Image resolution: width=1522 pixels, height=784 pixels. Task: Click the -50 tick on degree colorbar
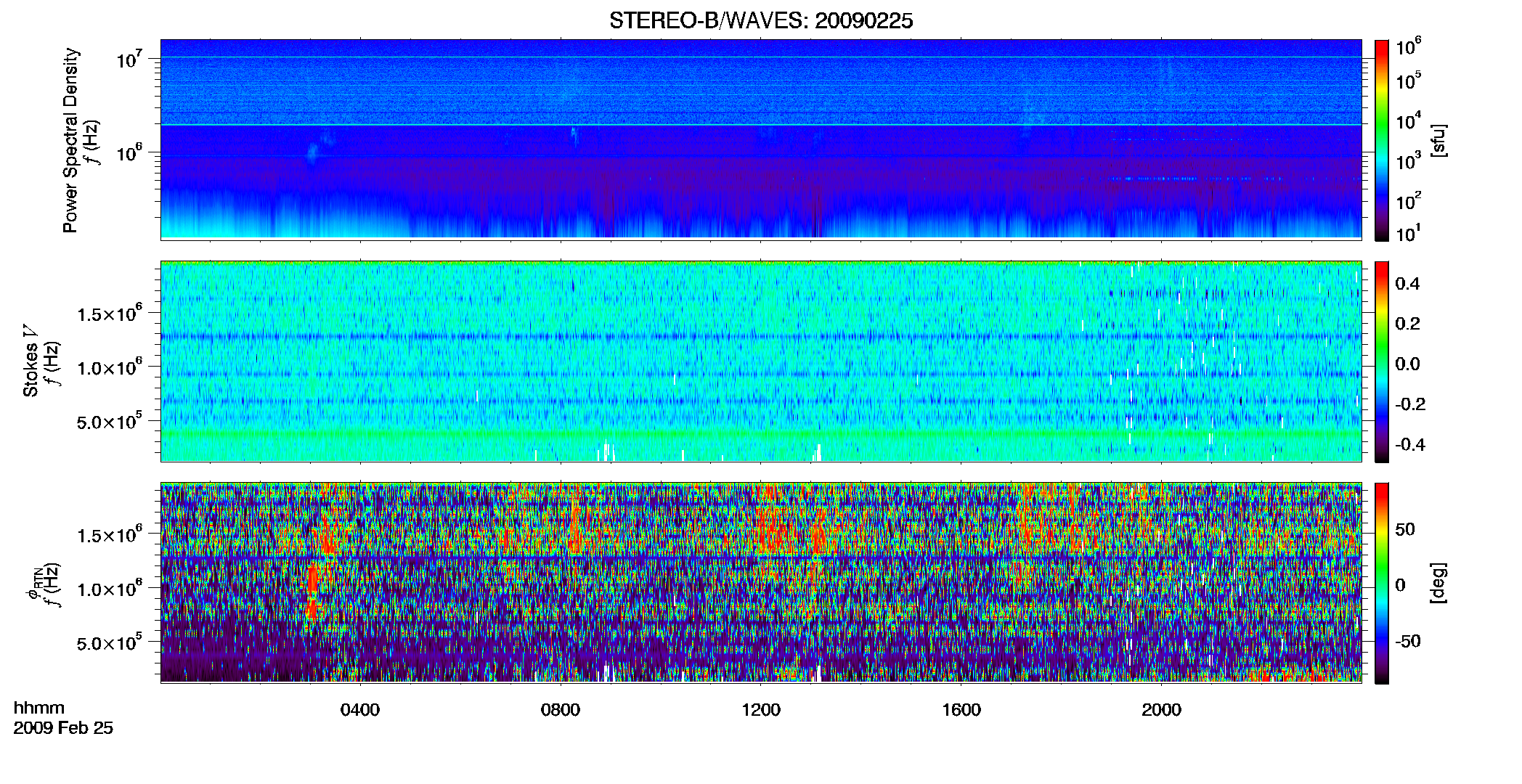(1407, 642)
